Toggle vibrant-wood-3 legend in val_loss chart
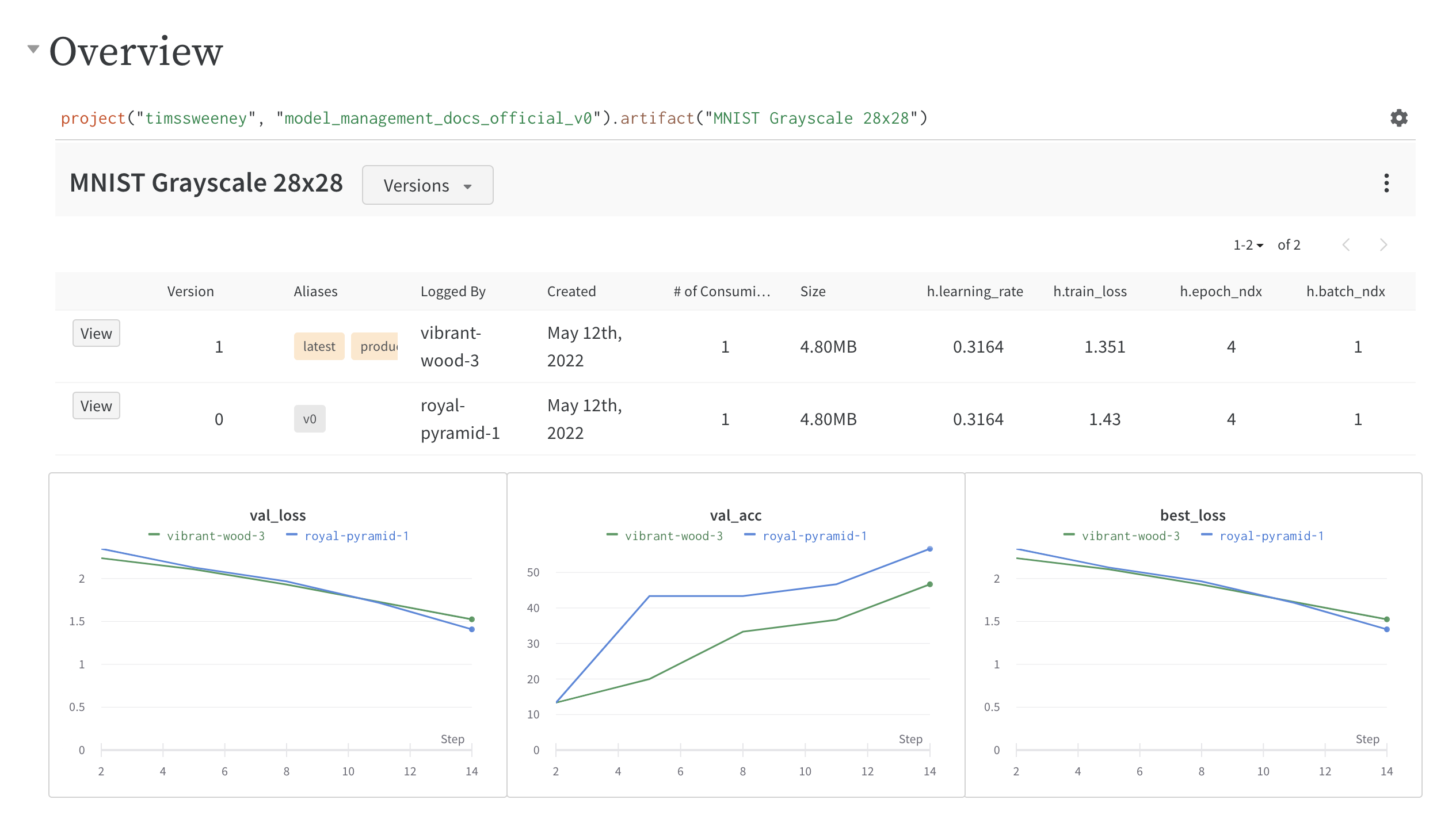The width and height of the screenshot is (1456, 826). point(215,536)
